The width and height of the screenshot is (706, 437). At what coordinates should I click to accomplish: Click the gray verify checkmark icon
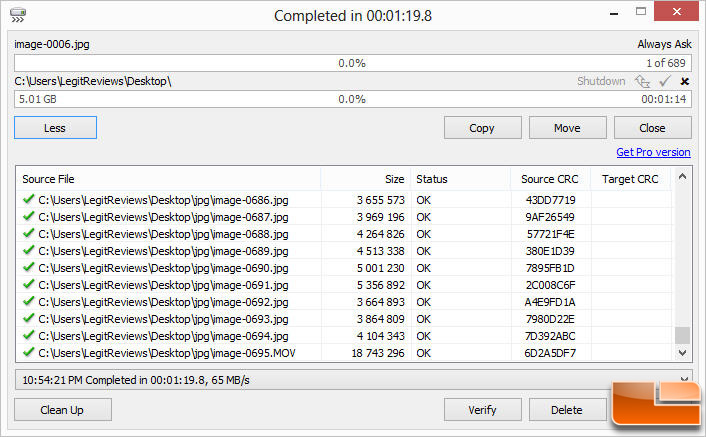click(x=665, y=81)
